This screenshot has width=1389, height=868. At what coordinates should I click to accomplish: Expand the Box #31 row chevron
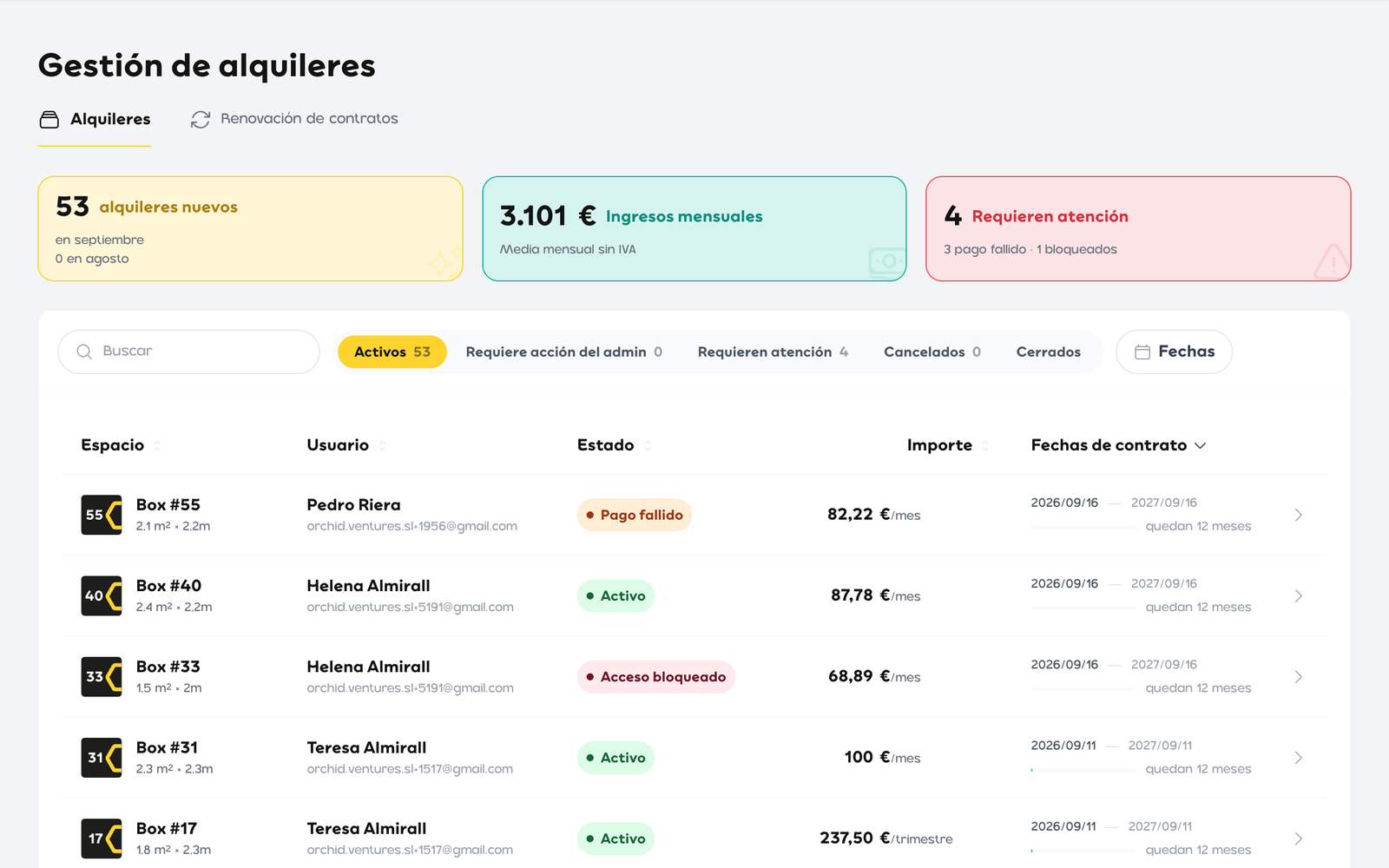[1299, 758]
